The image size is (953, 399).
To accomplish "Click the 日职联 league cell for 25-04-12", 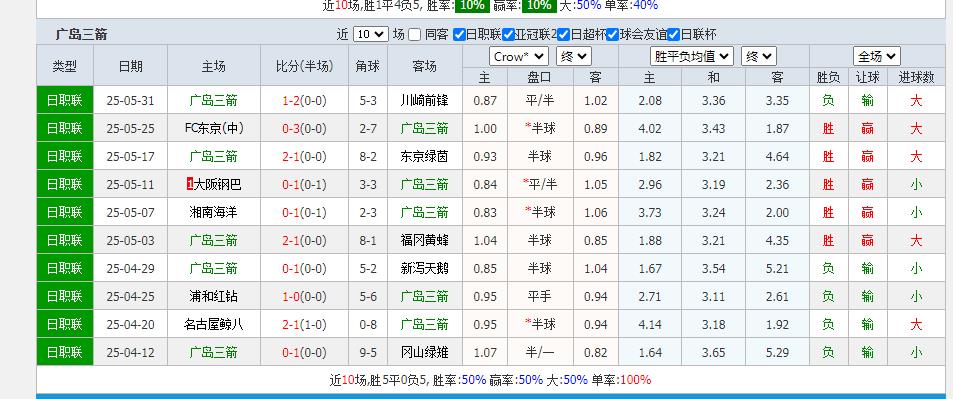I will 64,352.
